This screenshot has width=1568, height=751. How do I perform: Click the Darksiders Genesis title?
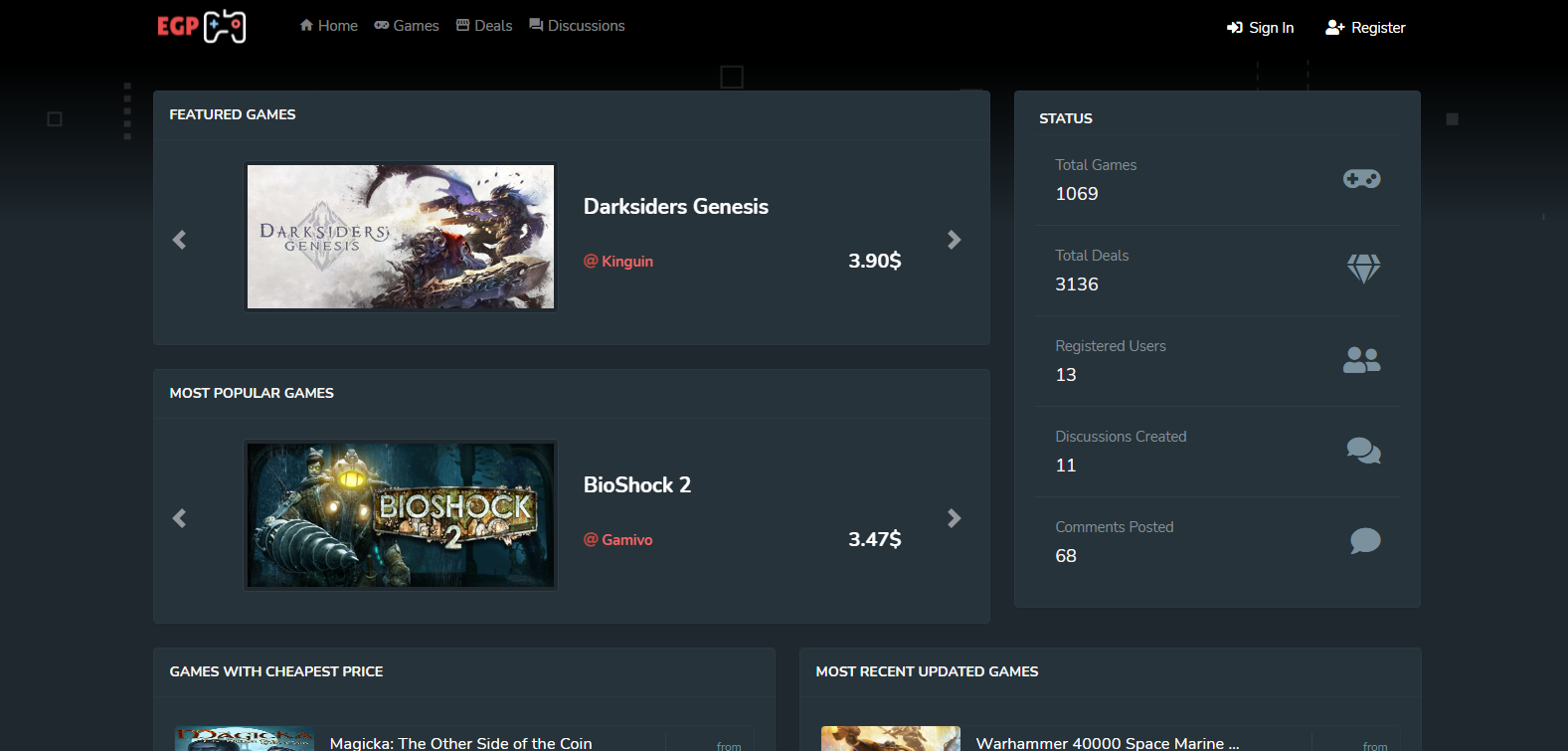[676, 207]
